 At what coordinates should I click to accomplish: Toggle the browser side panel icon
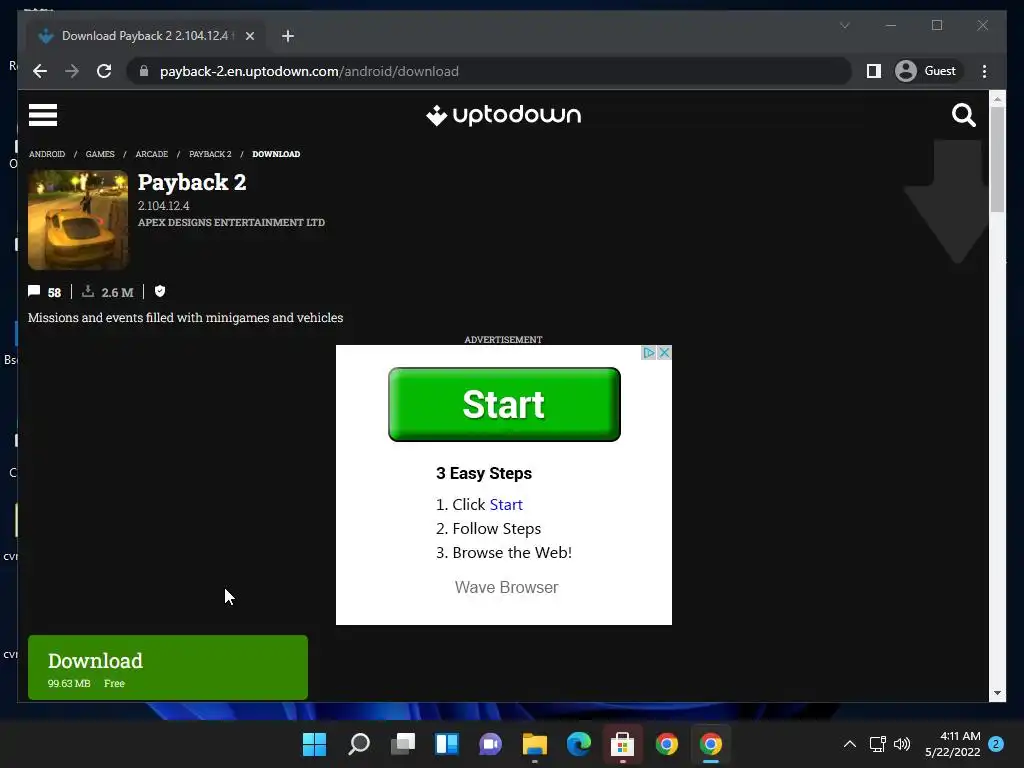point(873,71)
